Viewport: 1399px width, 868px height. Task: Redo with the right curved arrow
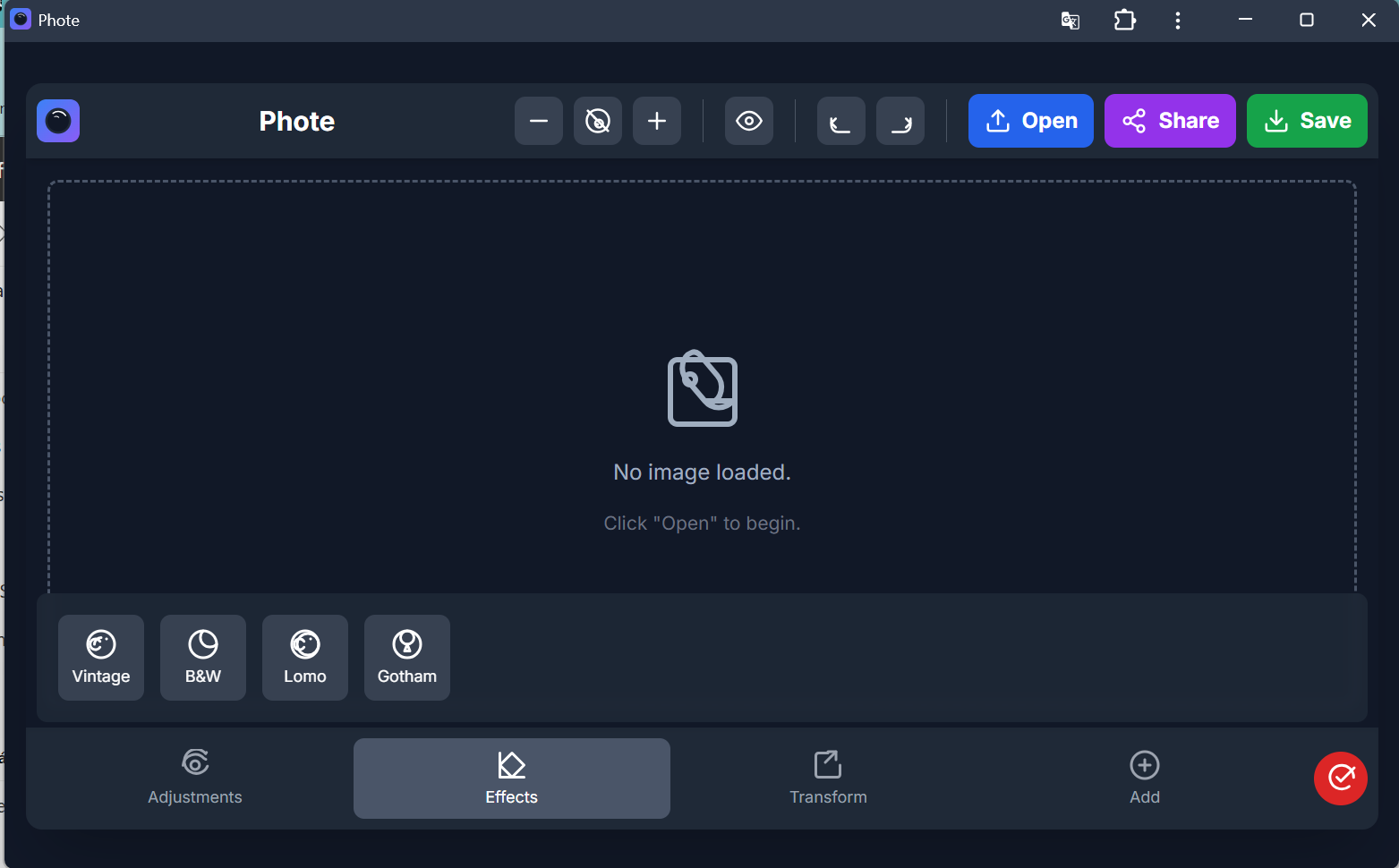tap(900, 121)
